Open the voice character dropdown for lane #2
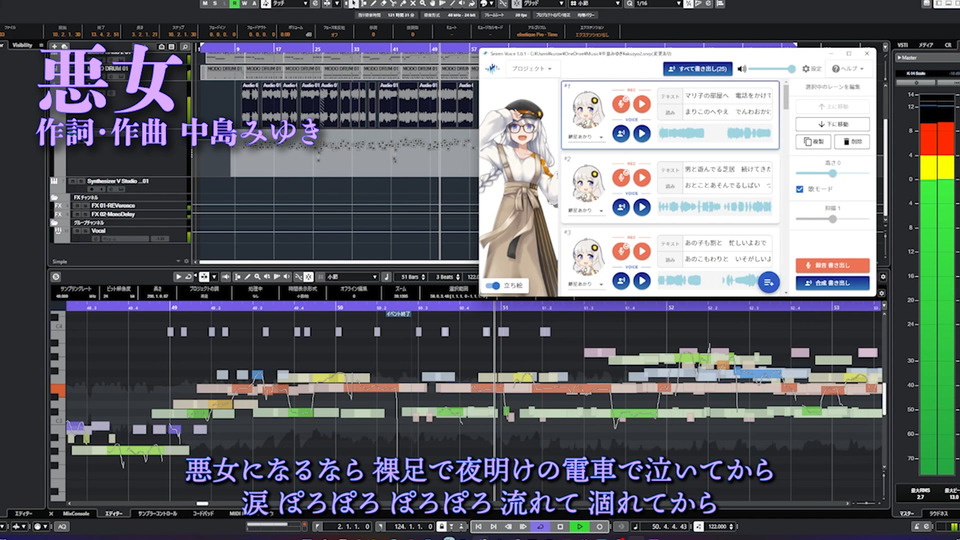Screen dimensions: 960x540 [x=587, y=210]
